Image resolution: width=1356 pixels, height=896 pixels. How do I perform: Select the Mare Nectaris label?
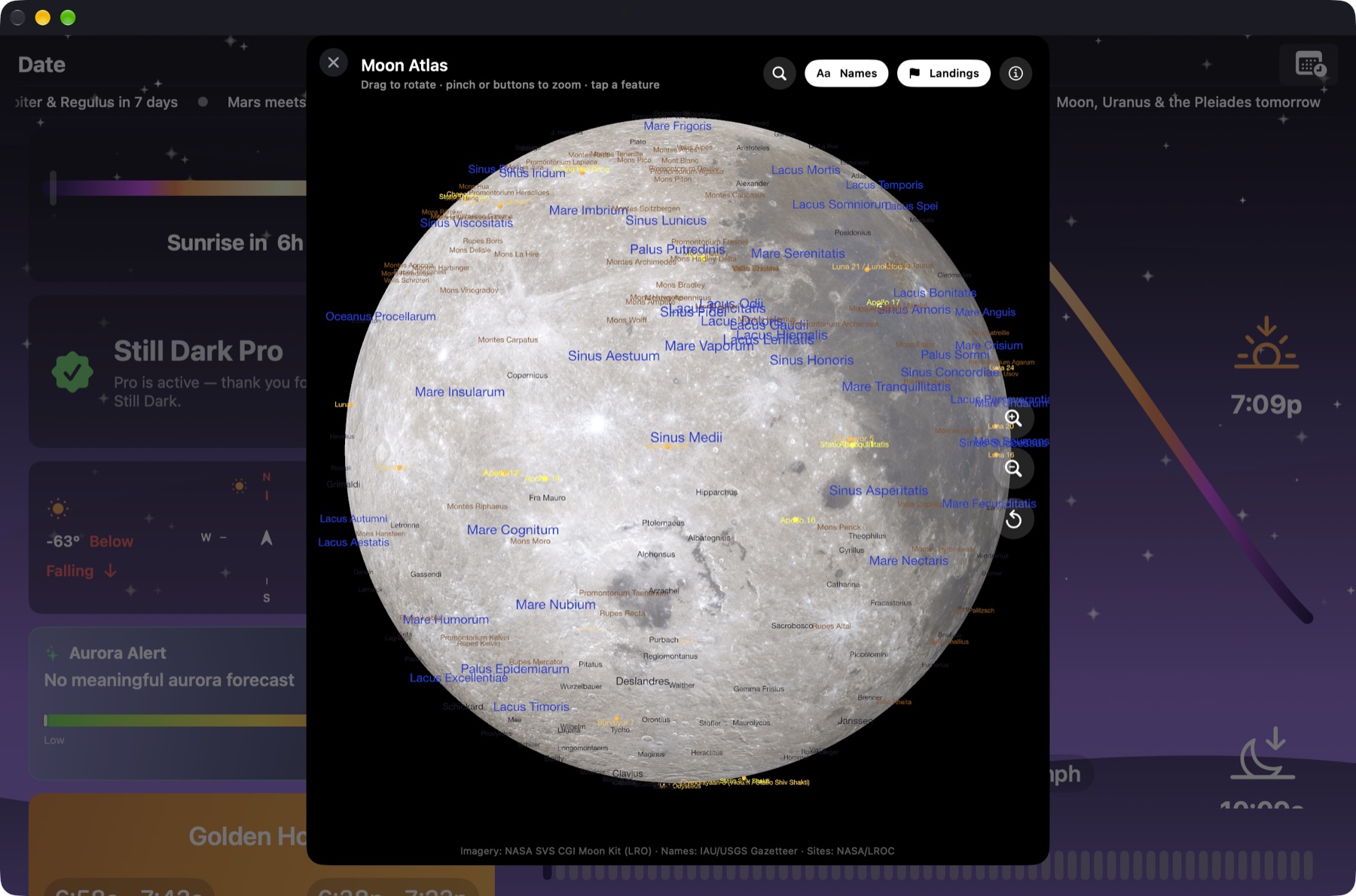click(x=909, y=561)
